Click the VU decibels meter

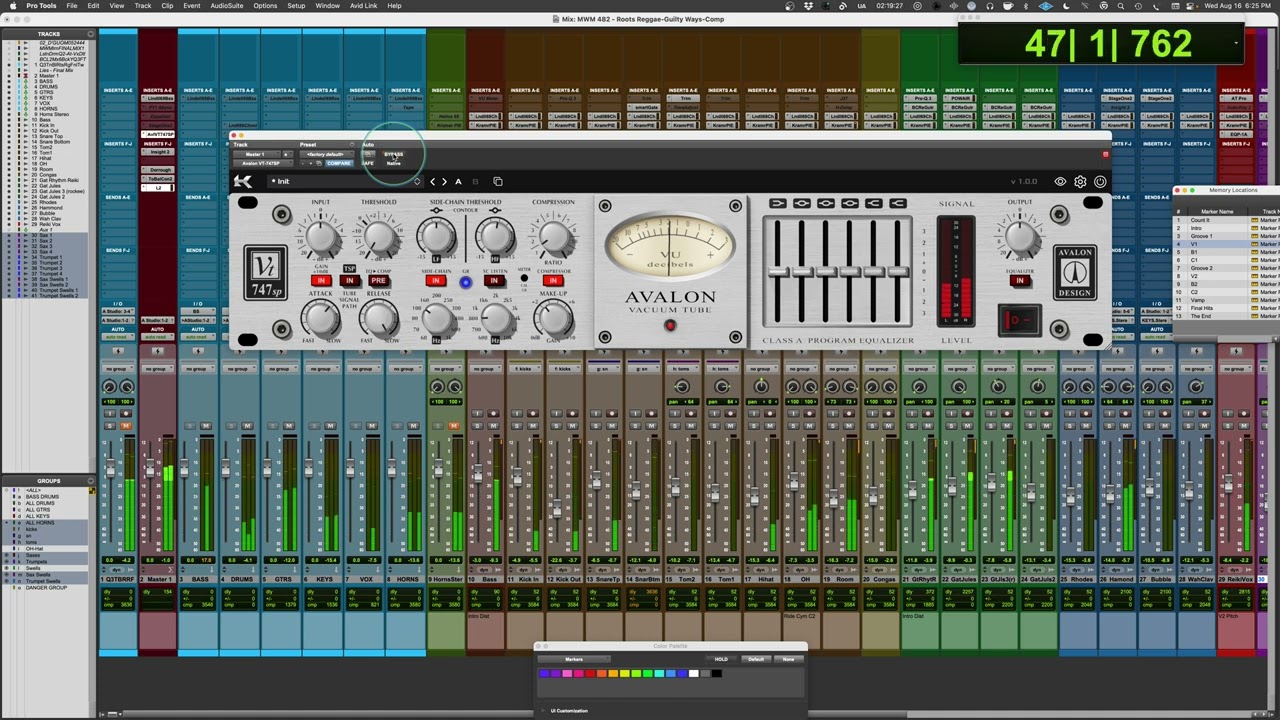(x=670, y=248)
